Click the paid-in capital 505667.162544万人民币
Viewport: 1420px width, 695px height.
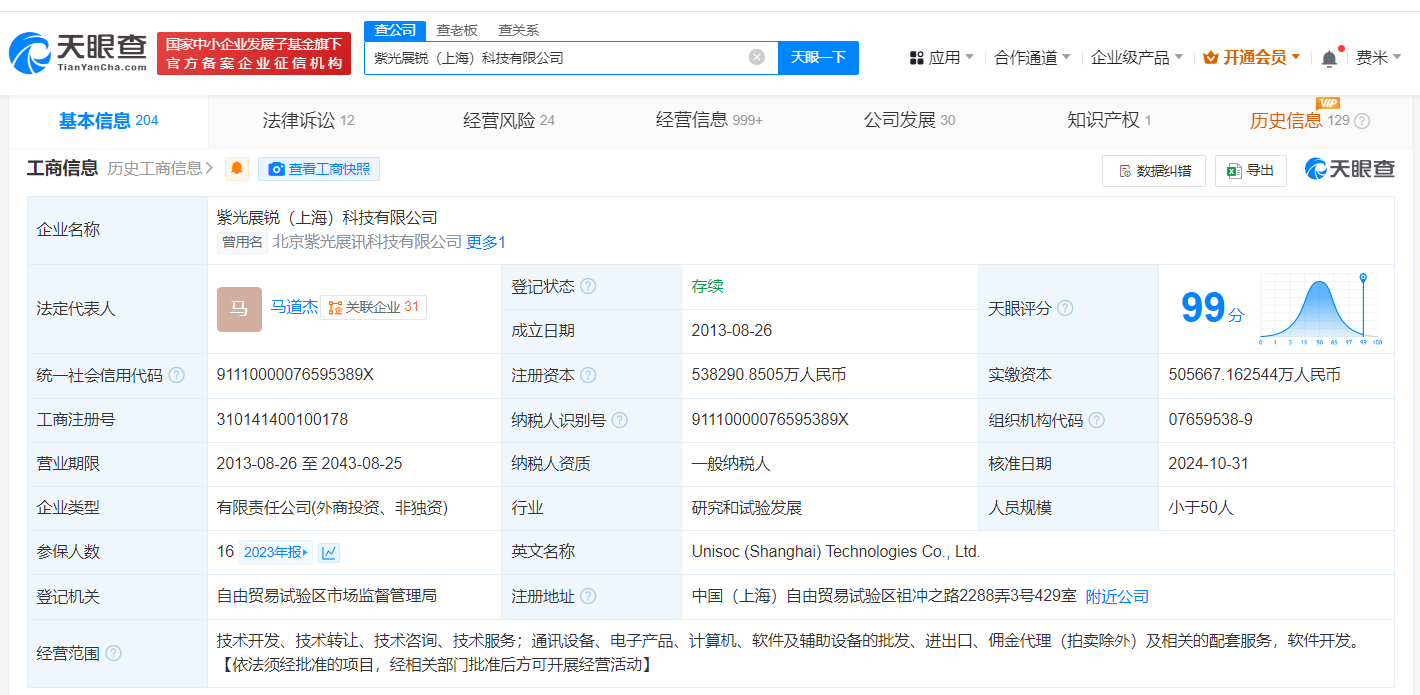[x=1255, y=375]
